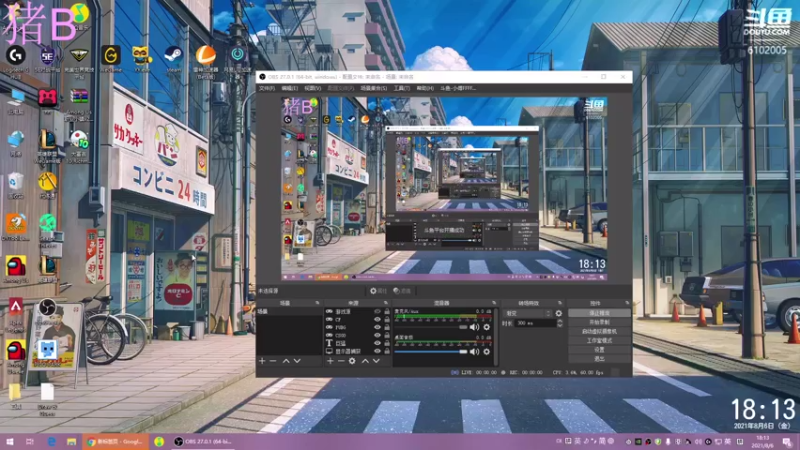Add a new scene with plus icon
This screenshot has width=800, height=450.
point(262,361)
